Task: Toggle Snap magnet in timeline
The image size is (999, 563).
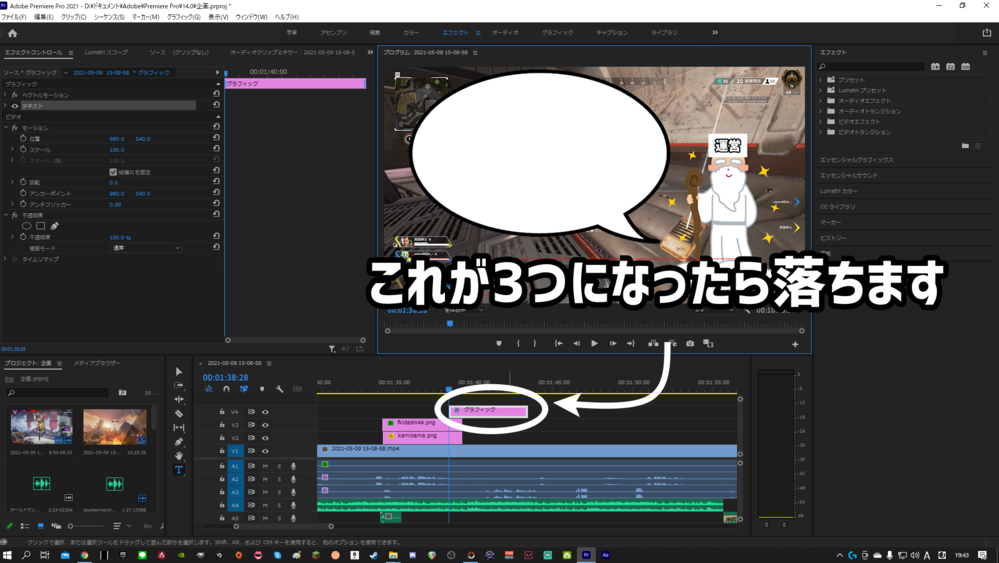Action: click(226, 389)
